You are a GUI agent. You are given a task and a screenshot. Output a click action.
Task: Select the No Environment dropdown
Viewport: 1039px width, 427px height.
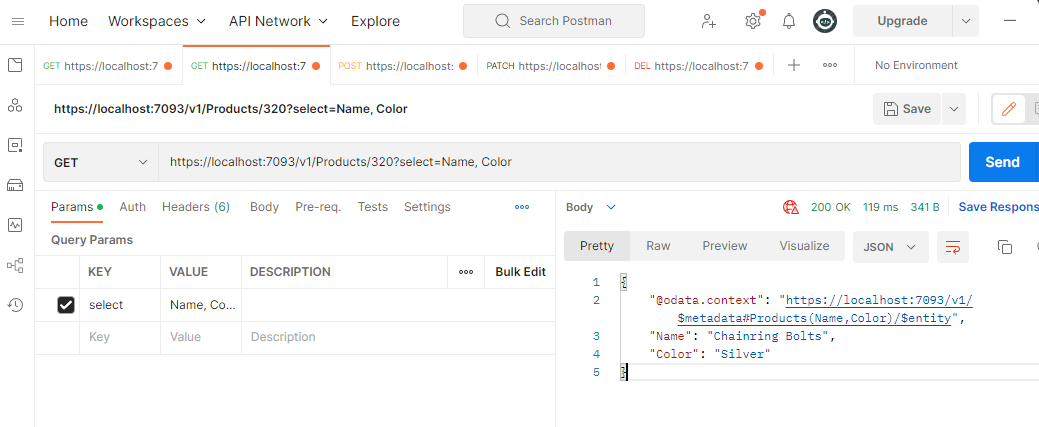pyautogui.click(x=916, y=65)
